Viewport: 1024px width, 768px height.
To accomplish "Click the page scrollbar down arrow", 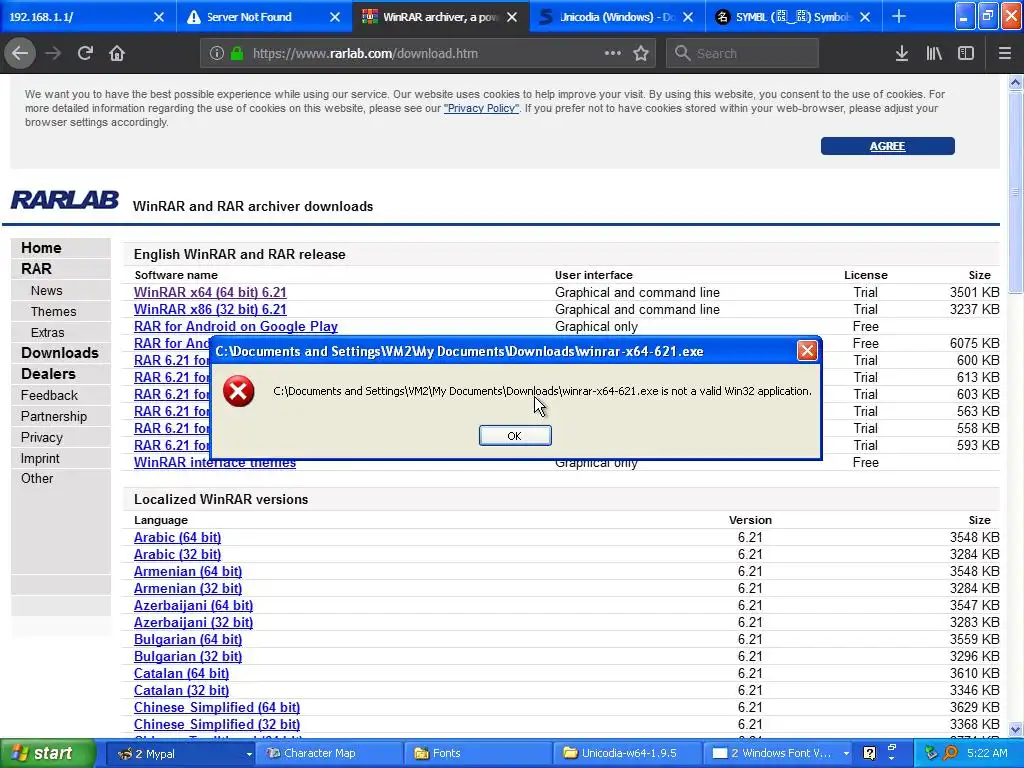I will [x=1016, y=729].
